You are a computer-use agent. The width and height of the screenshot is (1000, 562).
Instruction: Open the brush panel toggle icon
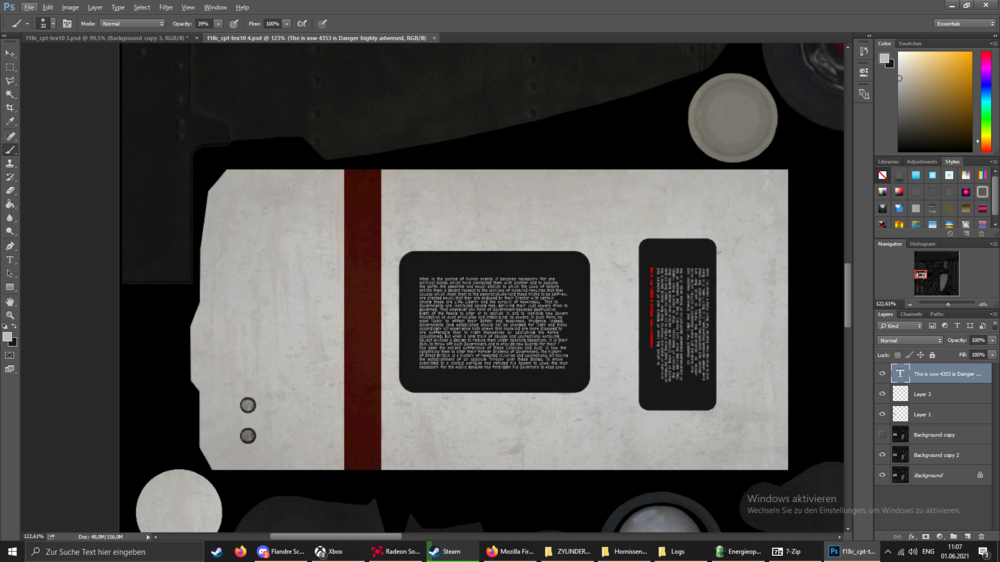[67, 24]
